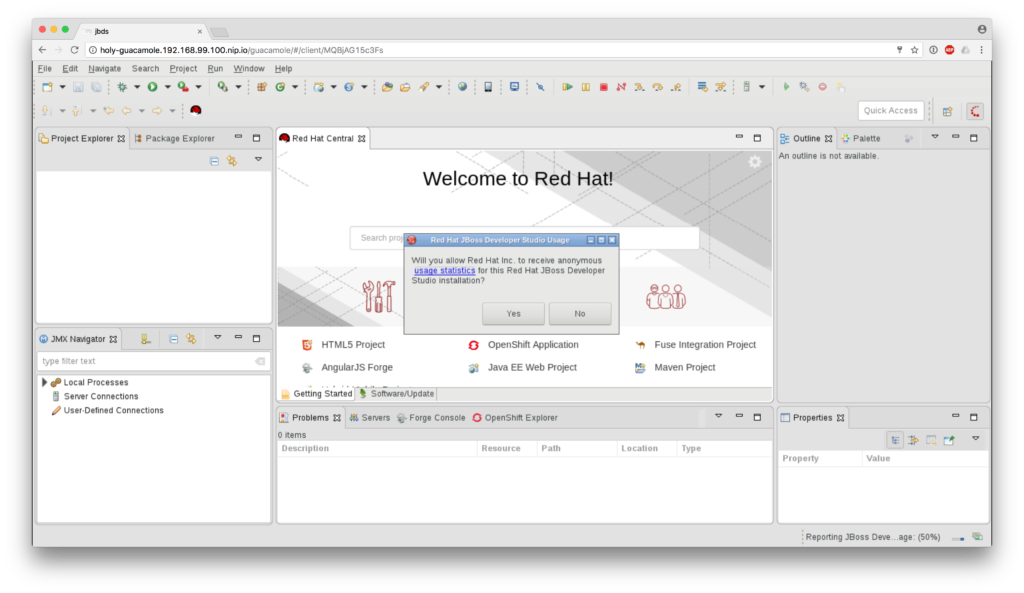Toggle Link with Editor in JMX Navigator
The height and width of the screenshot is (593, 1024).
click(191, 339)
